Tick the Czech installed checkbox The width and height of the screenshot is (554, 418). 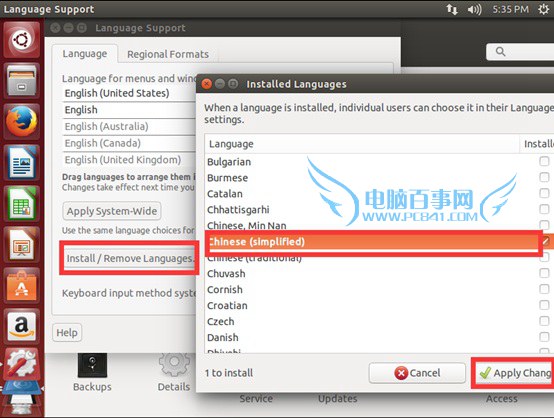tap(544, 321)
